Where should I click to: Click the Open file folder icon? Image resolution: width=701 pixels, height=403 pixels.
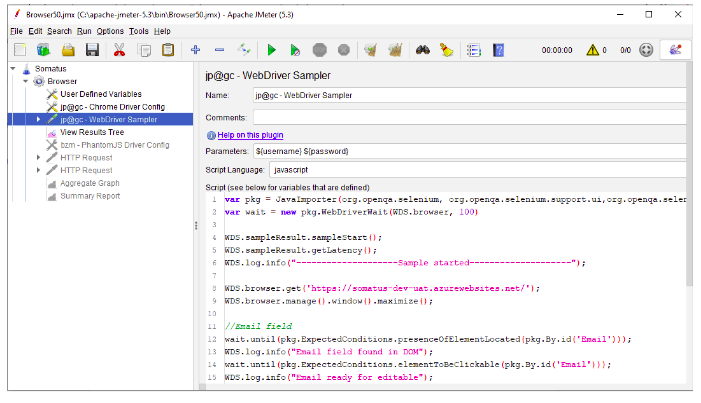(x=68, y=50)
